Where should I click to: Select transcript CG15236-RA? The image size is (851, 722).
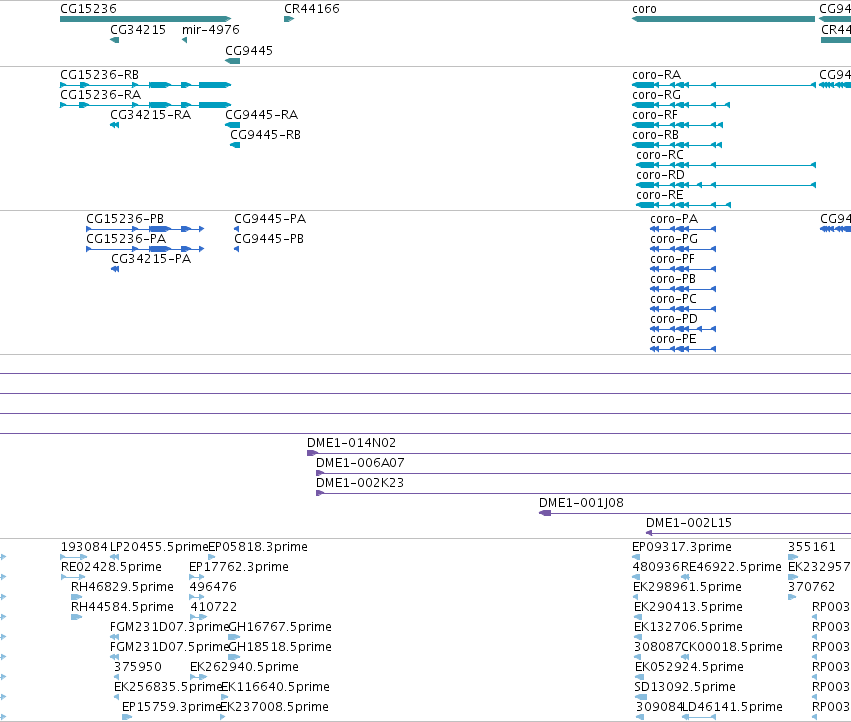click(145, 105)
